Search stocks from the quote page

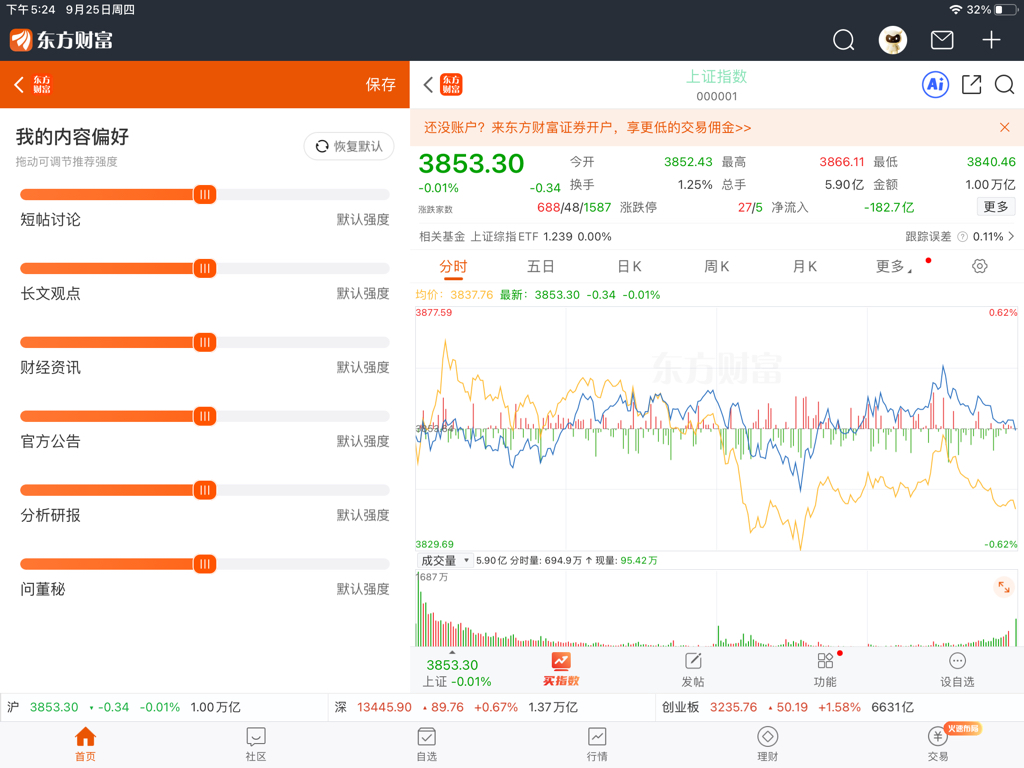point(1004,84)
